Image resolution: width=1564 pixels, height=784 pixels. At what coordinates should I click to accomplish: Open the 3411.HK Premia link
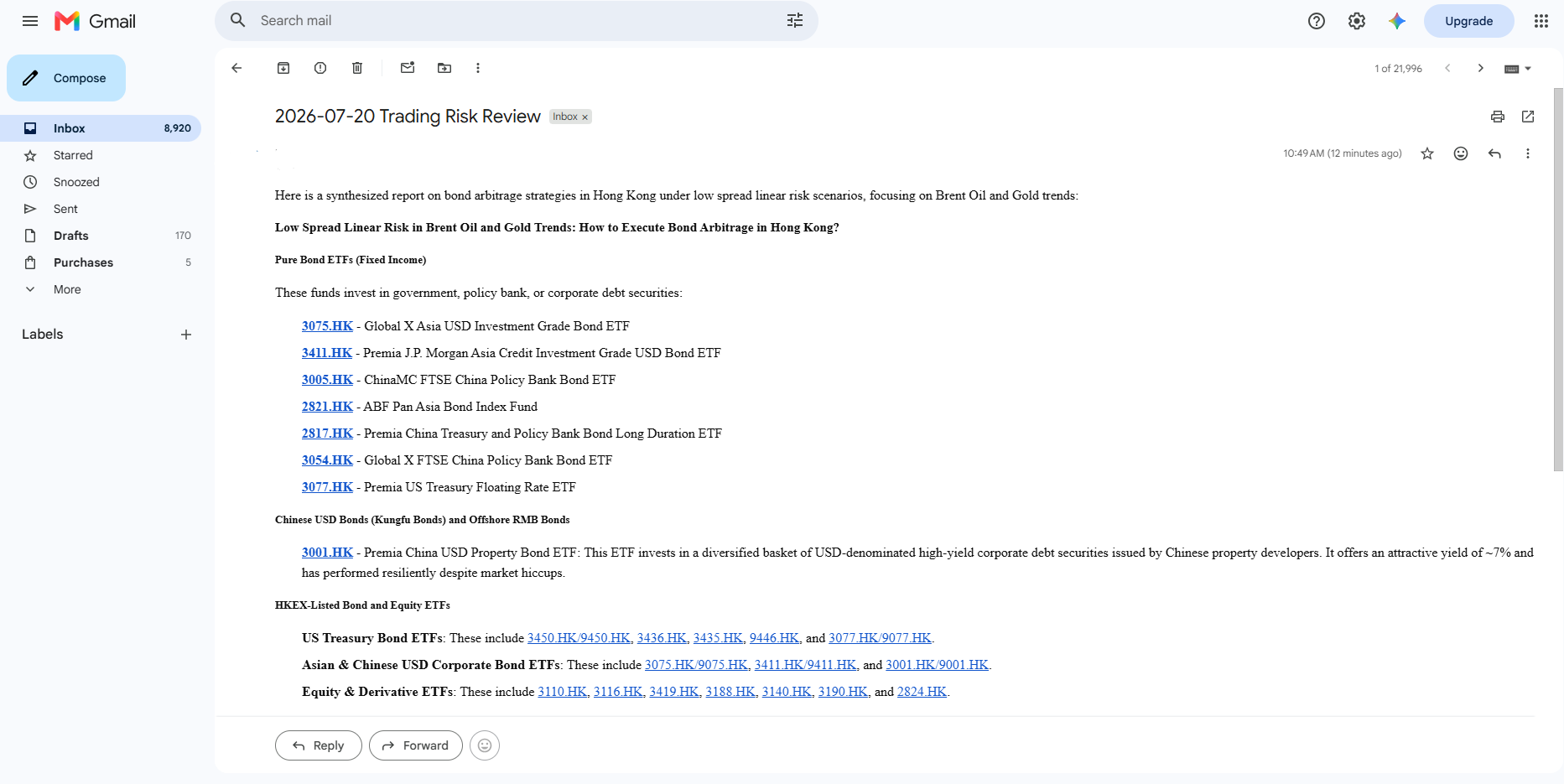[327, 353]
